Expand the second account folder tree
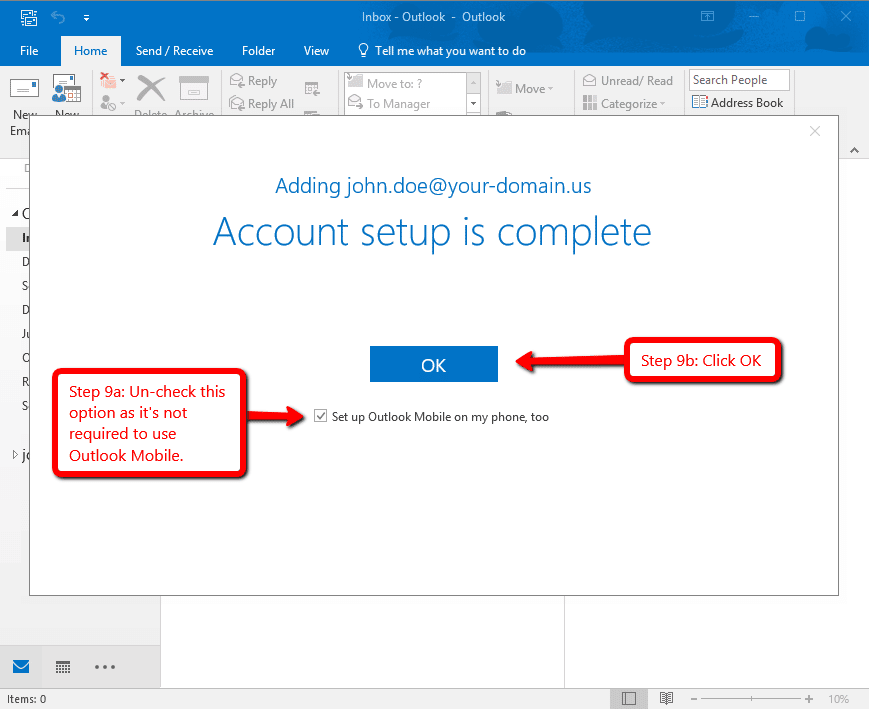The width and height of the screenshot is (869, 709). [x=15, y=455]
